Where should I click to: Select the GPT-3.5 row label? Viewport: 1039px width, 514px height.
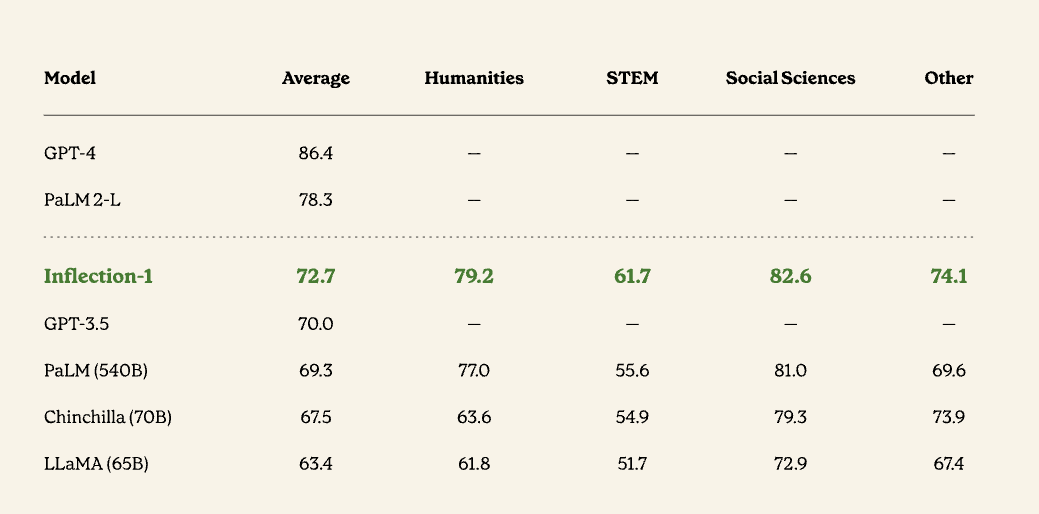click(76, 323)
